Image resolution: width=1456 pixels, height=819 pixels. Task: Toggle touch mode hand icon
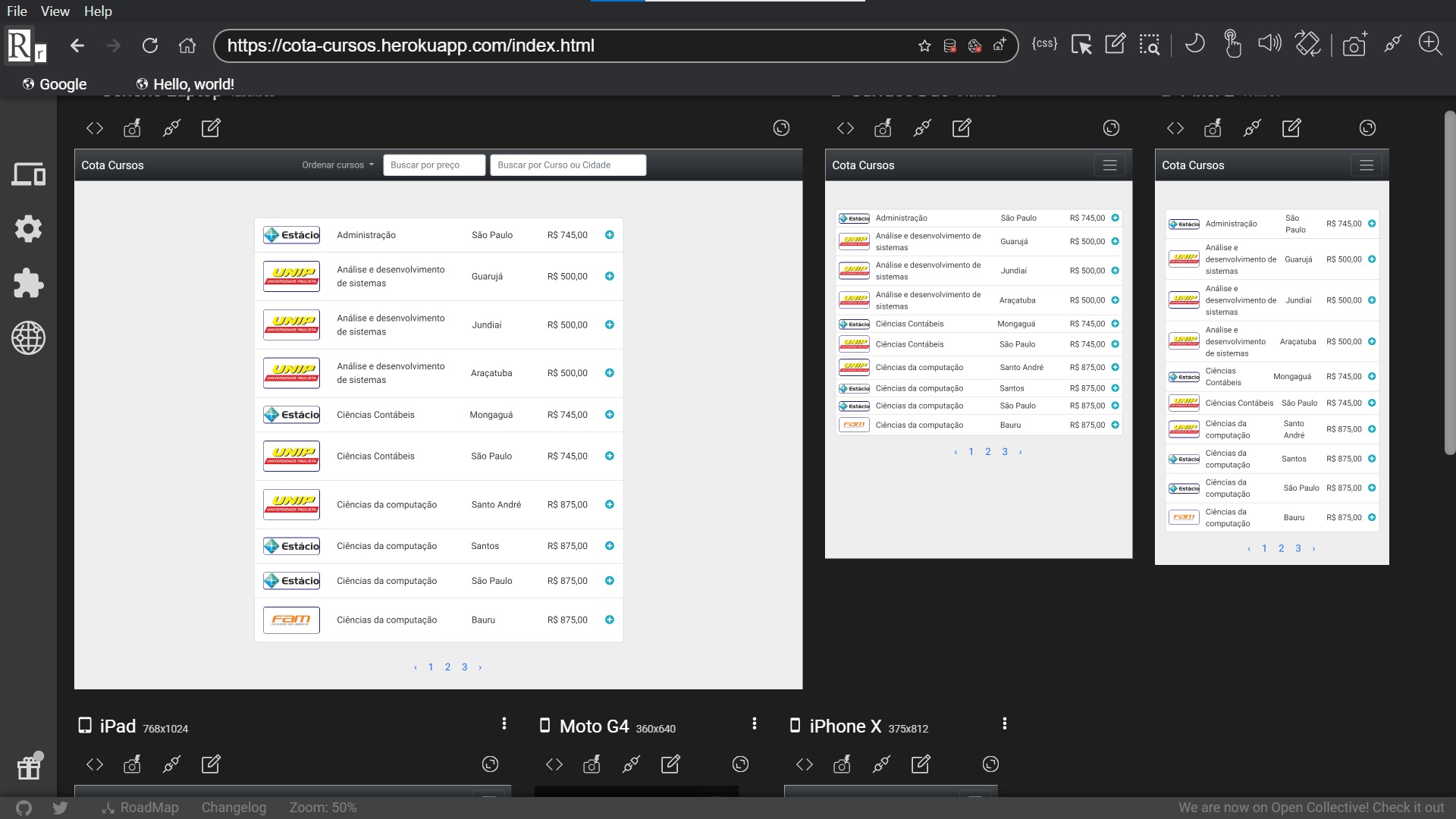[1232, 44]
